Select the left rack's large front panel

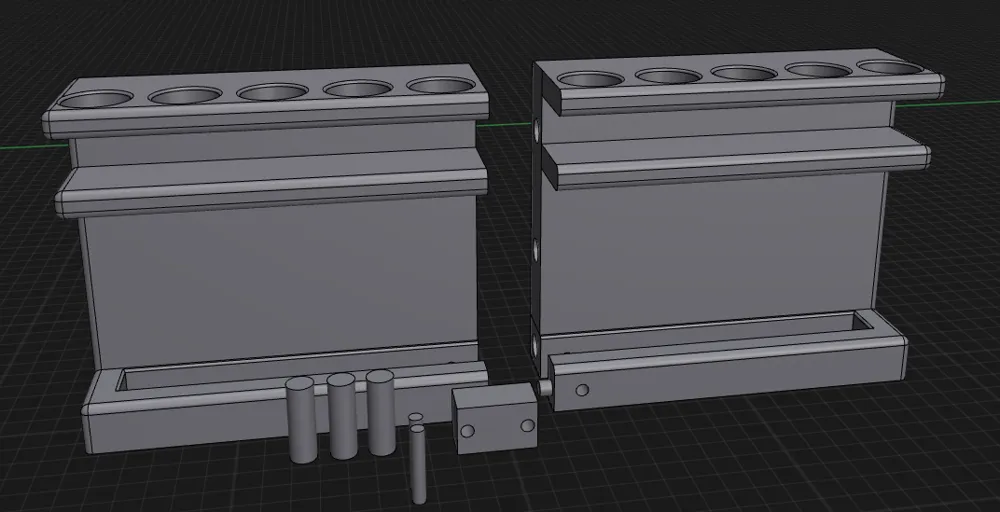(281, 281)
